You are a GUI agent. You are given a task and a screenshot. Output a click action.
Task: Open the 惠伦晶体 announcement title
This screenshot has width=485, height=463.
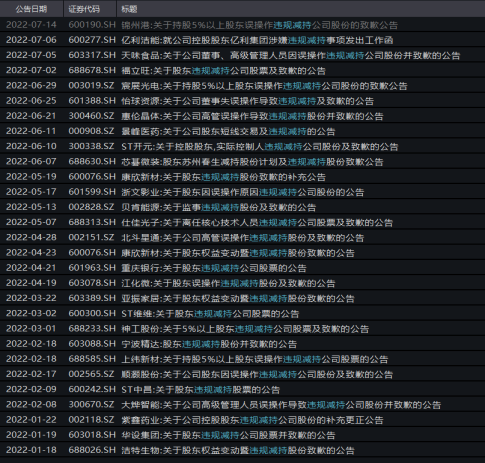pos(252,116)
